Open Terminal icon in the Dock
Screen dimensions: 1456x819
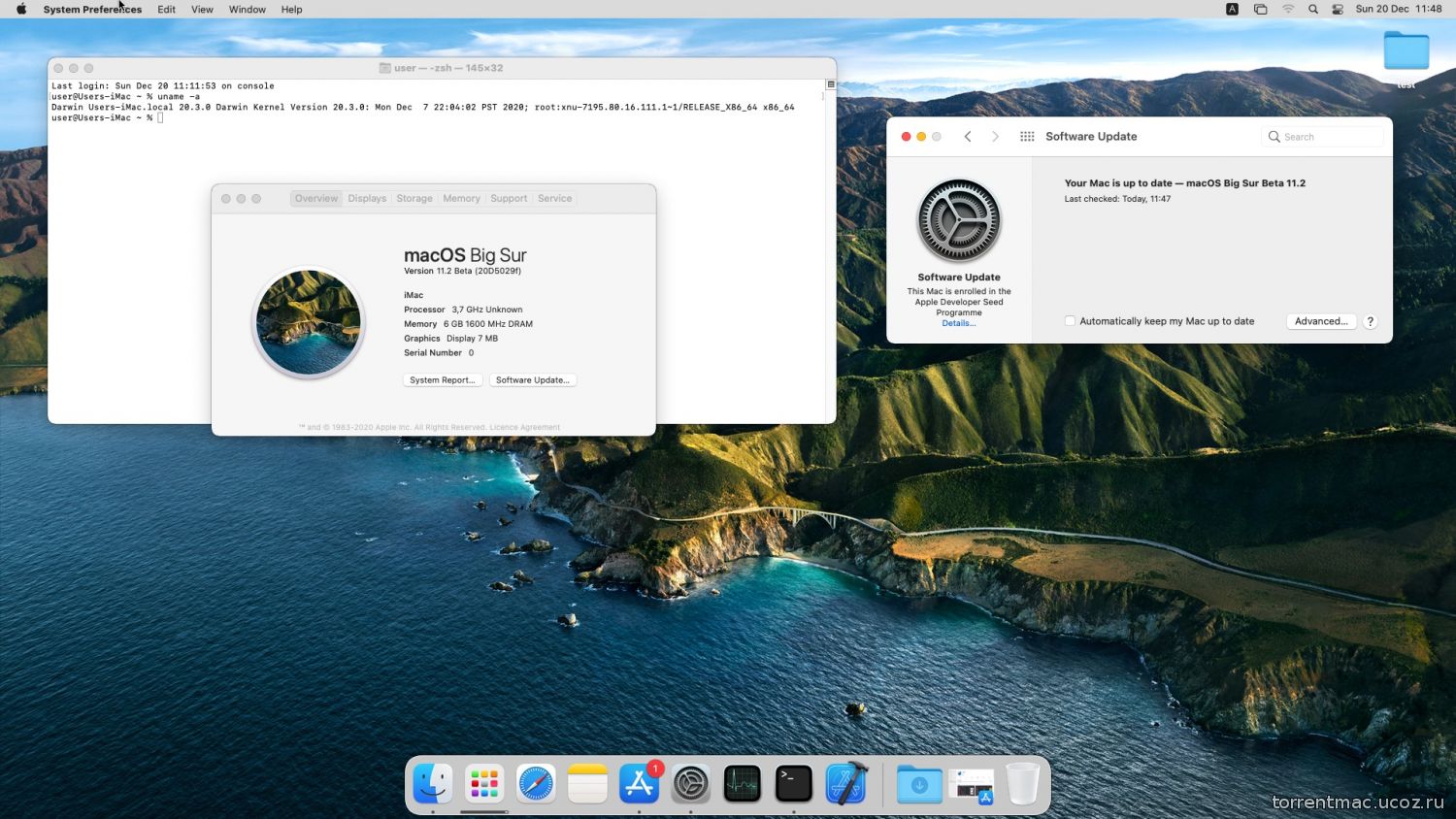coord(794,784)
